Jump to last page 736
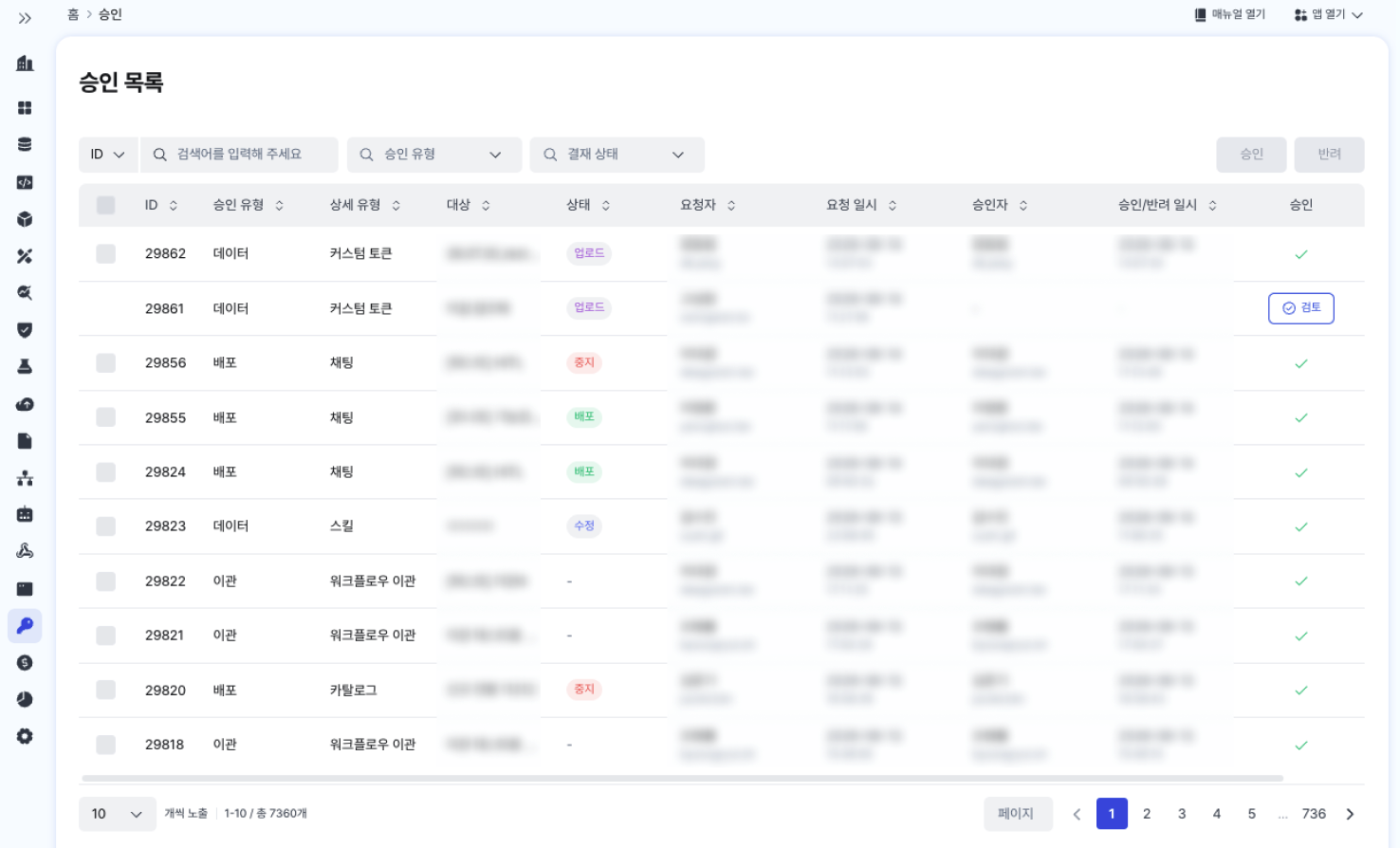This screenshot has height=848, width=1400. point(1314,814)
